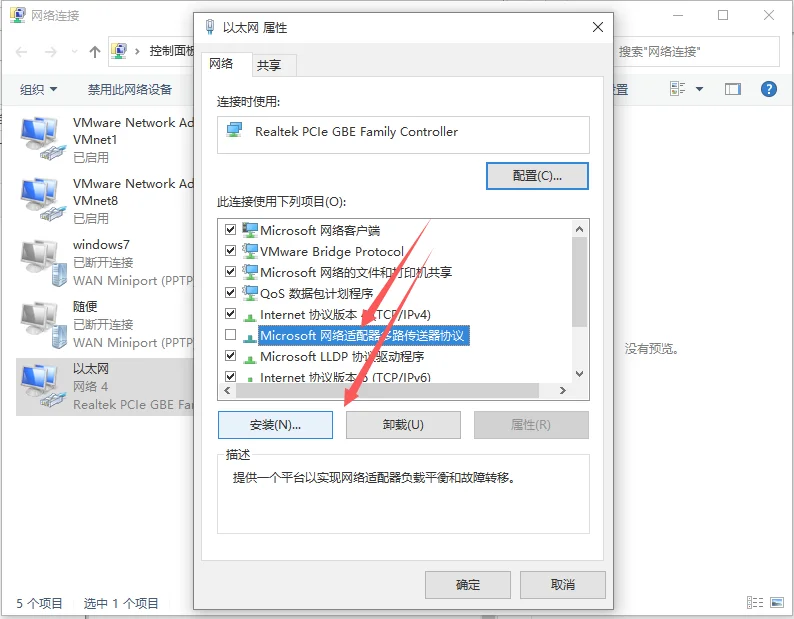The image size is (794, 619).
Task: Select the VMnet1 network adapter icon
Action: [x=43, y=138]
